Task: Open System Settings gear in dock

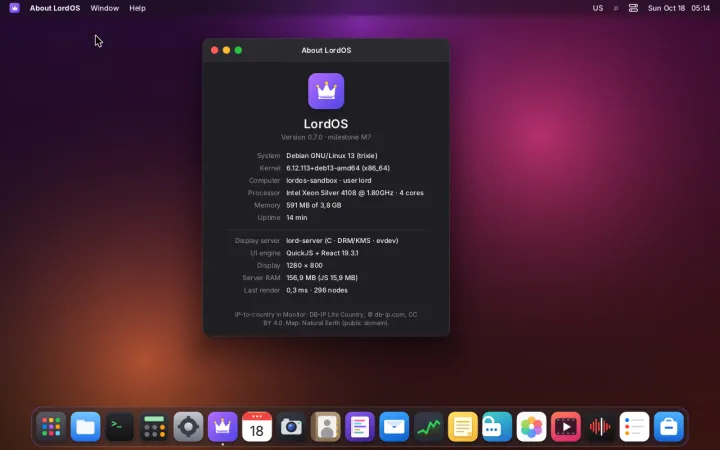Action: tap(188, 427)
